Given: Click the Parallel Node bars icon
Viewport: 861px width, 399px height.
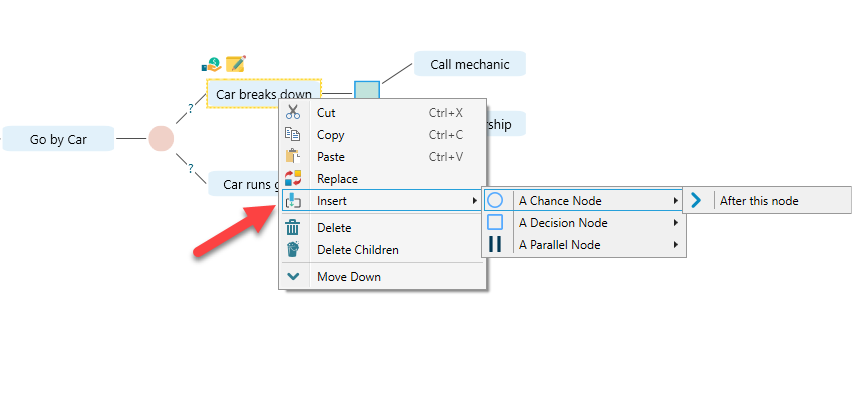Looking at the screenshot, I should [x=495, y=244].
